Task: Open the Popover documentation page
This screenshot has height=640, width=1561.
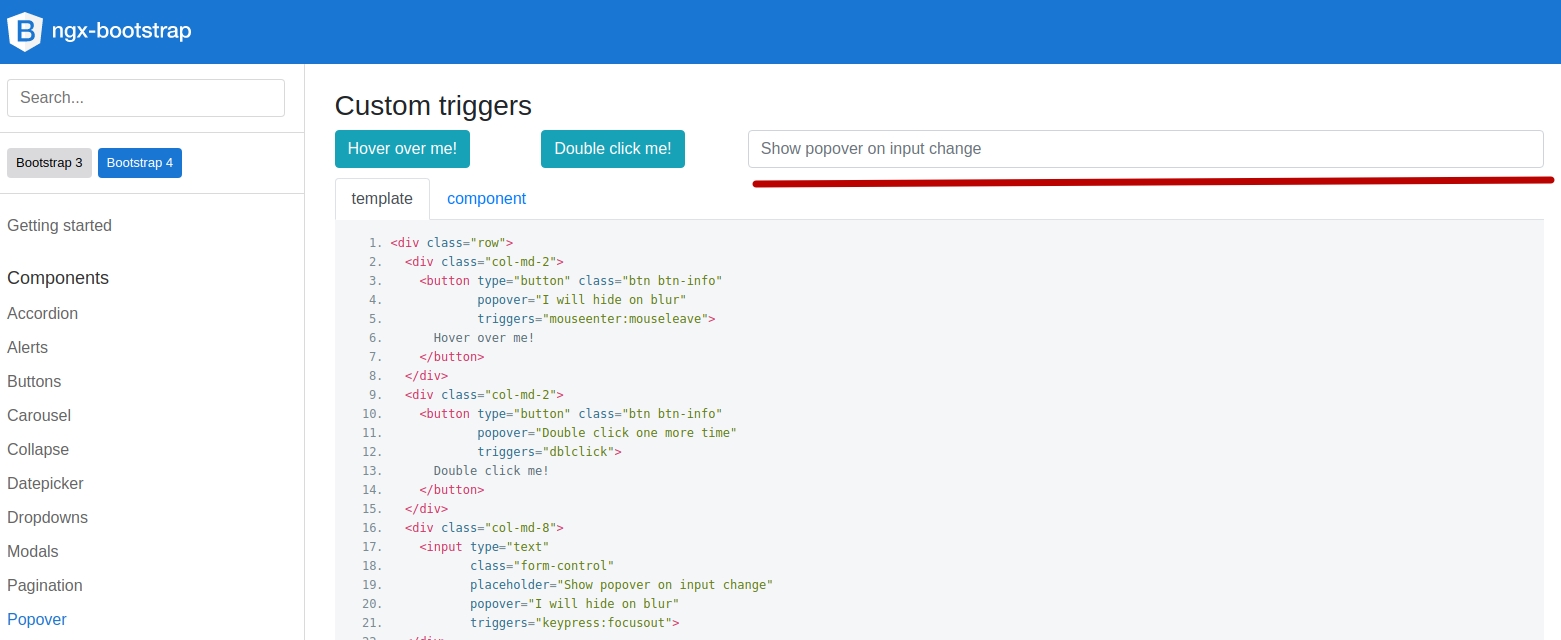Action: point(37,619)
